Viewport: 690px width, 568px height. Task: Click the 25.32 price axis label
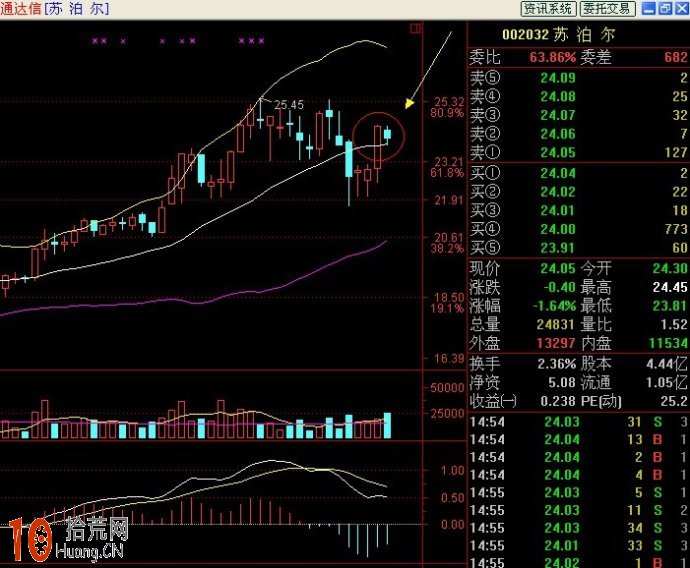(449, 102)
